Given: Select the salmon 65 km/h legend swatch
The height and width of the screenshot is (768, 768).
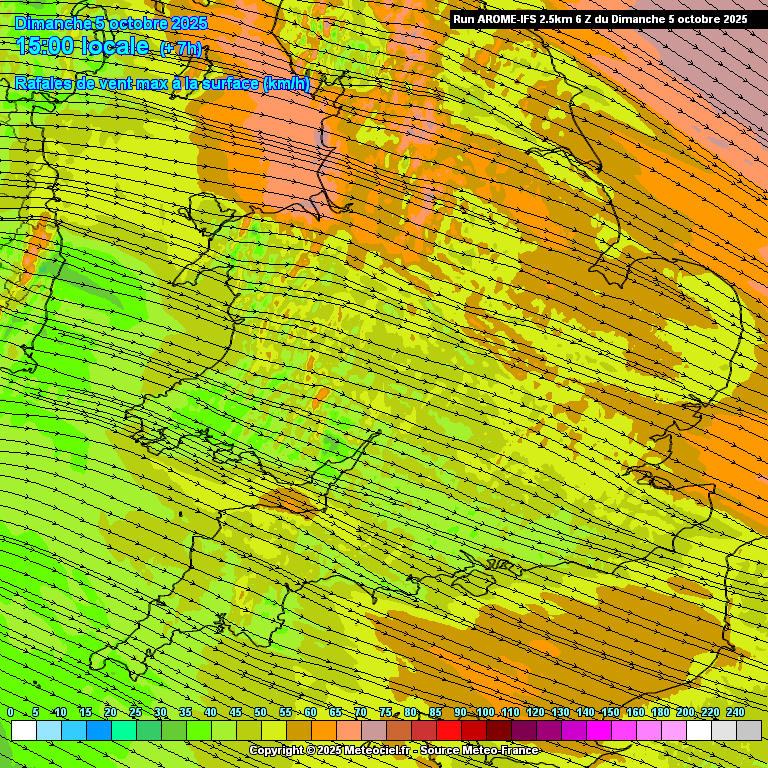Looking at the screenshot, I should pos(349,731).
